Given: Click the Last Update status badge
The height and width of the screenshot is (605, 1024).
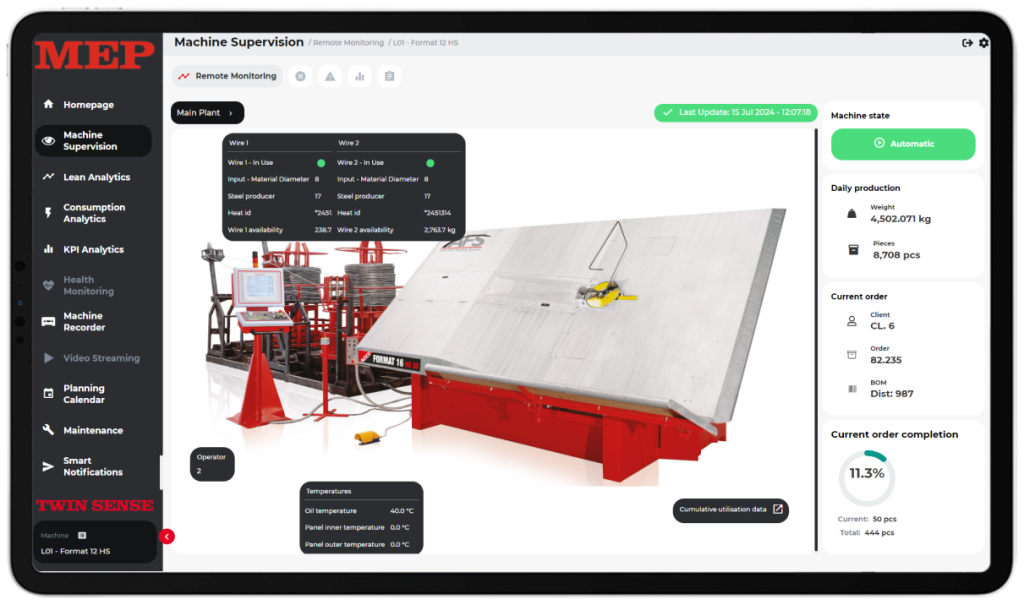Looking at the screenshot, I should click(x=736, y=112).
